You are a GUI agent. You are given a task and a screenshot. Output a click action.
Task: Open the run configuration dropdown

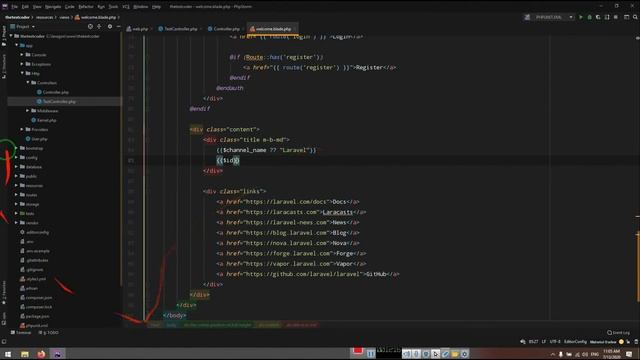pos(549,17)
